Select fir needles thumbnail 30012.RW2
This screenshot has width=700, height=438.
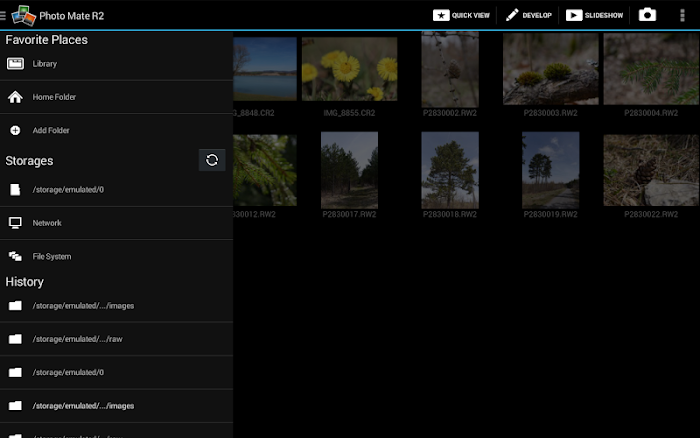[x=265, y=170]
